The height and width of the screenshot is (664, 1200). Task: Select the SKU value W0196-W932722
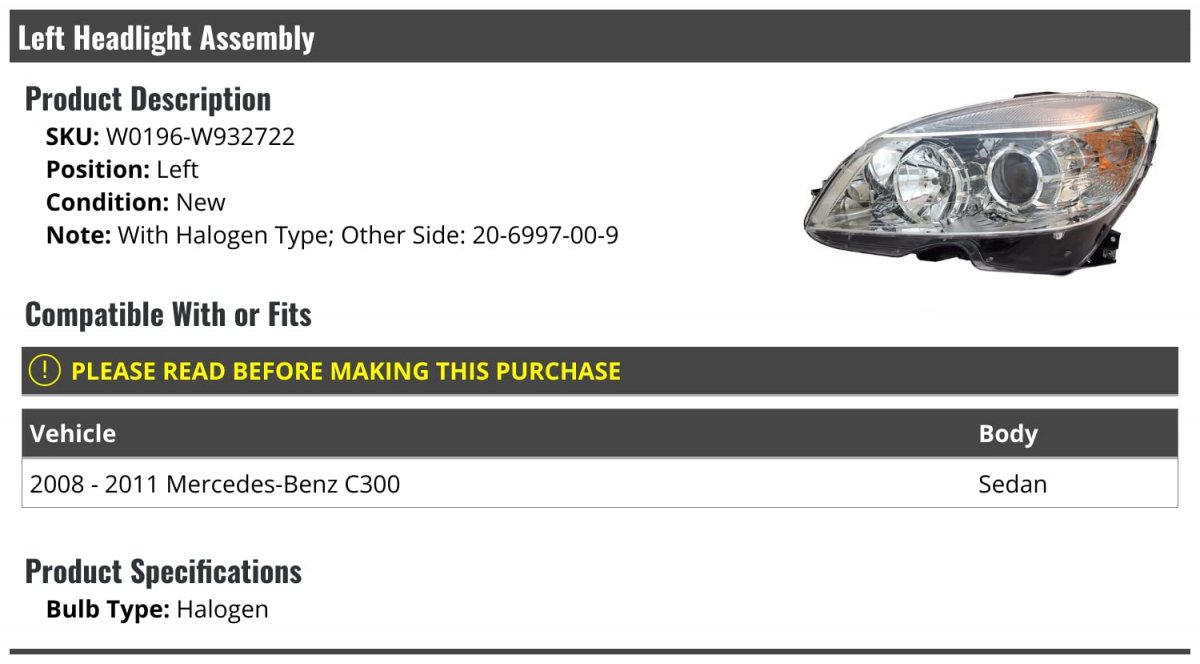click(x=200, y=136)
